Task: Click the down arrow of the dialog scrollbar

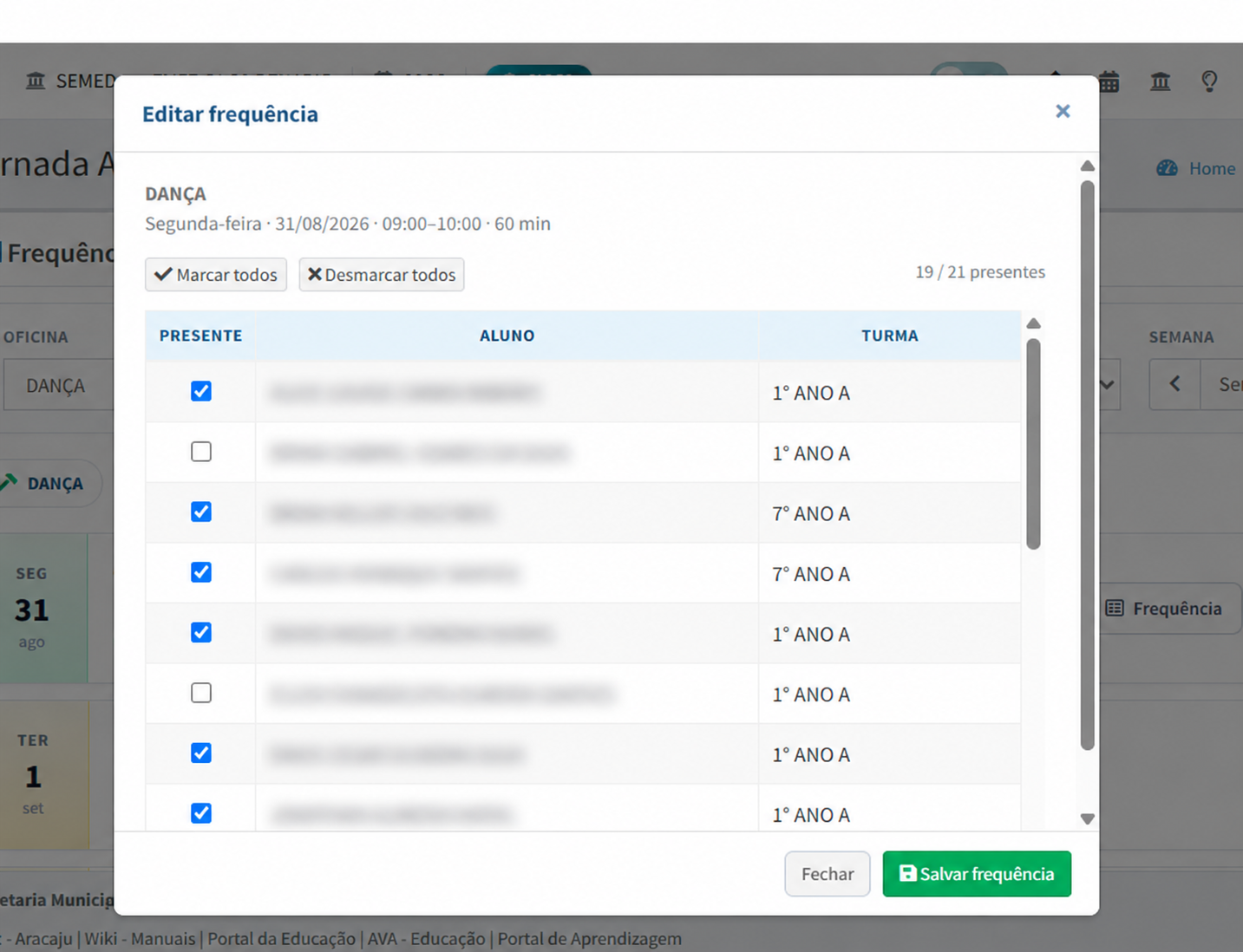Action: click(x=1087, y=818)
